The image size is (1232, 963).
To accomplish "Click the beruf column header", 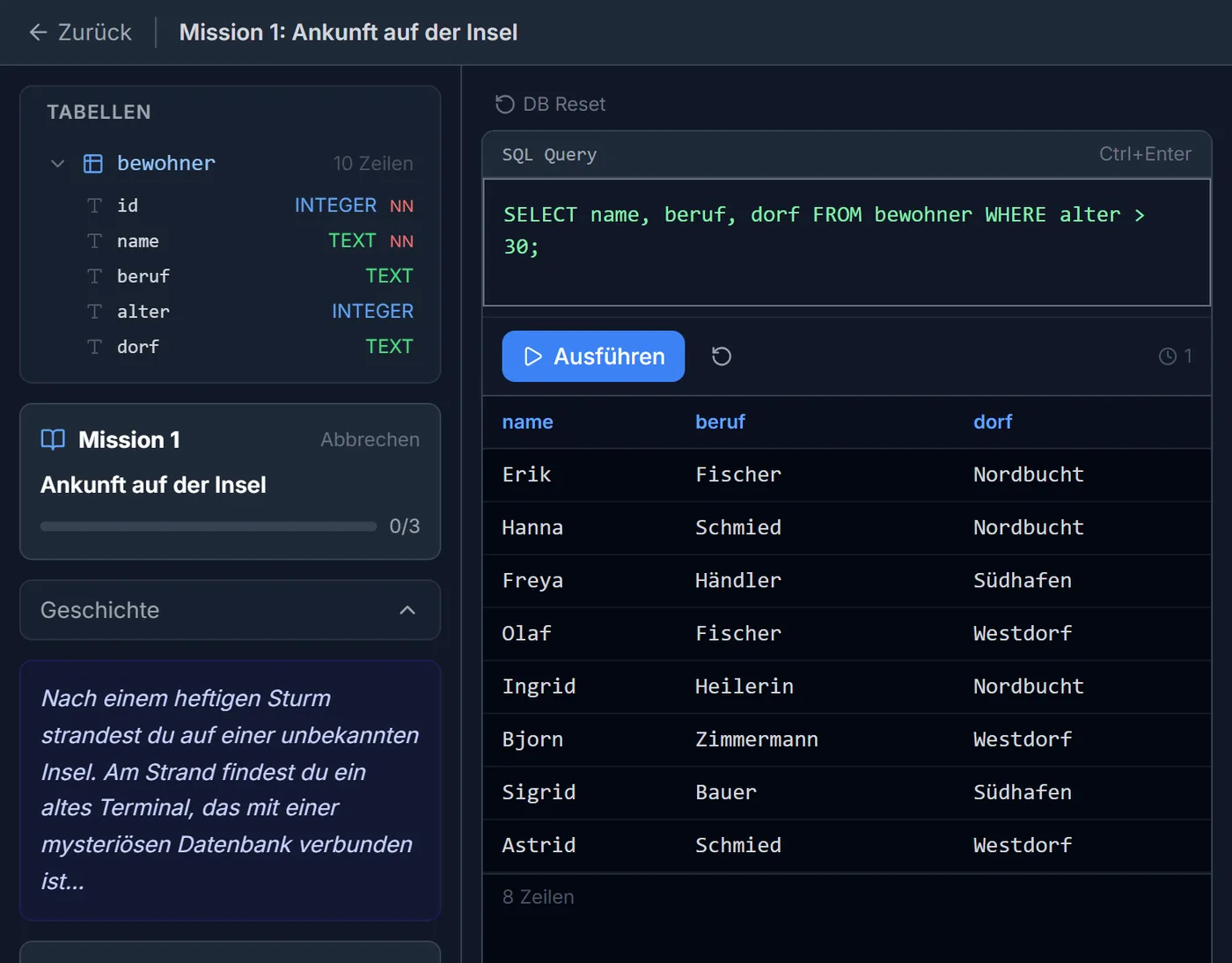I will click(720, 423).
